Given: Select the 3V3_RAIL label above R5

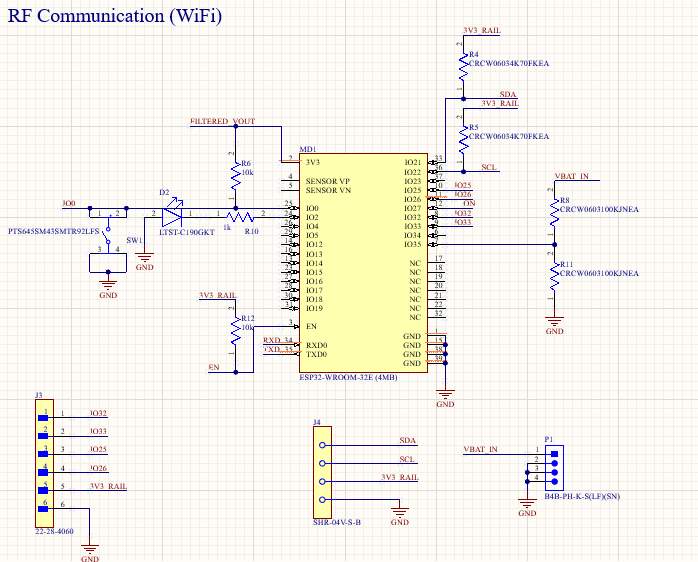Looking at the screenshot, I should point(499,103).
